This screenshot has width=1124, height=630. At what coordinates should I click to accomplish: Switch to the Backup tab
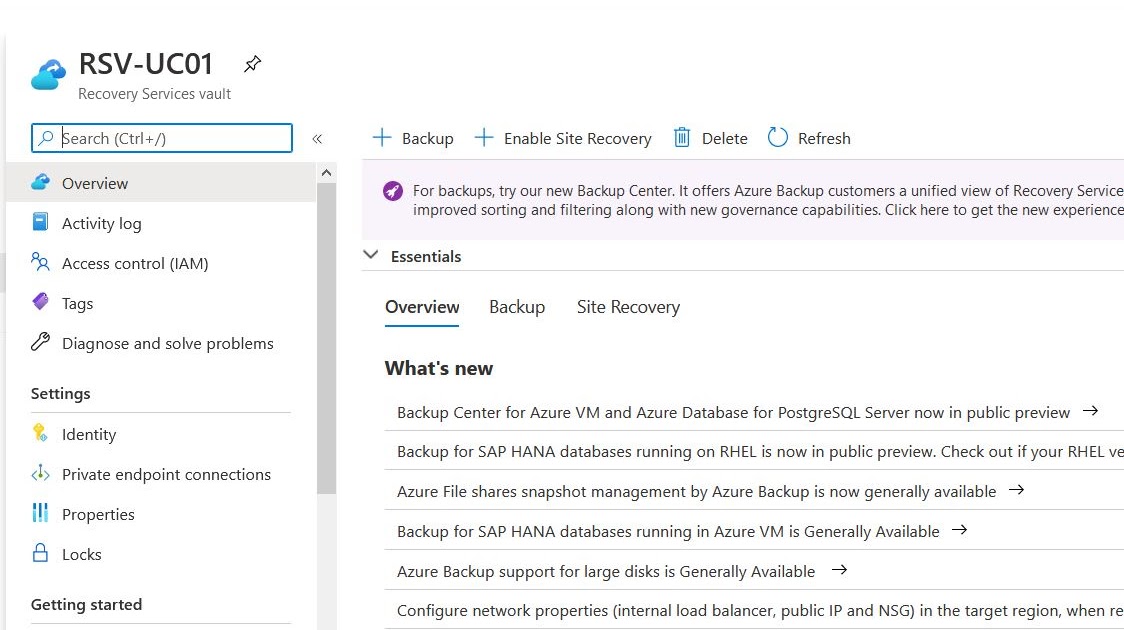pos(517,307)
